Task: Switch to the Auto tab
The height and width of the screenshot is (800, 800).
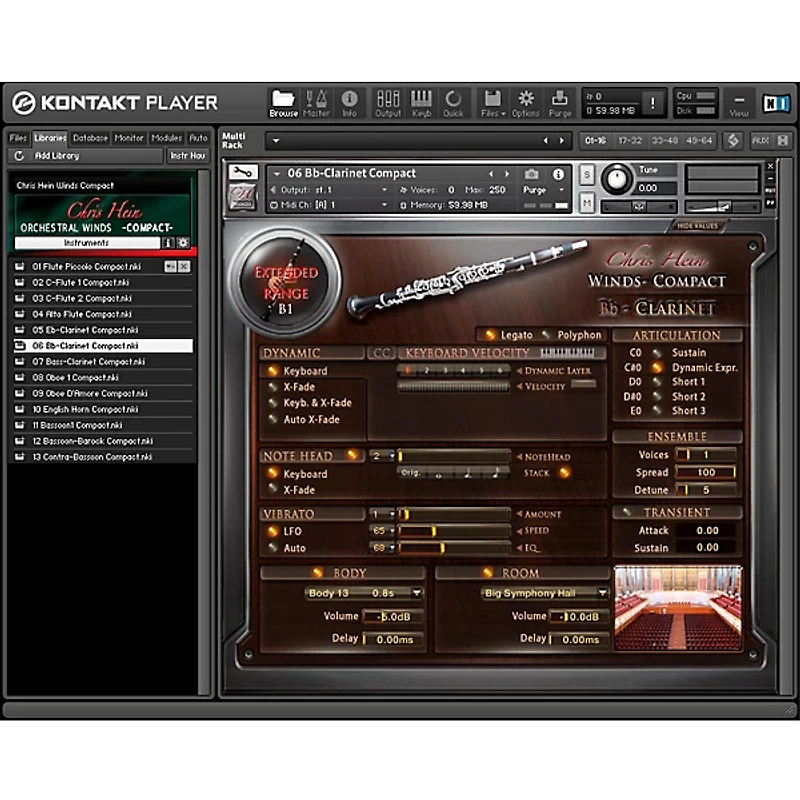Action: coord(198,138)
